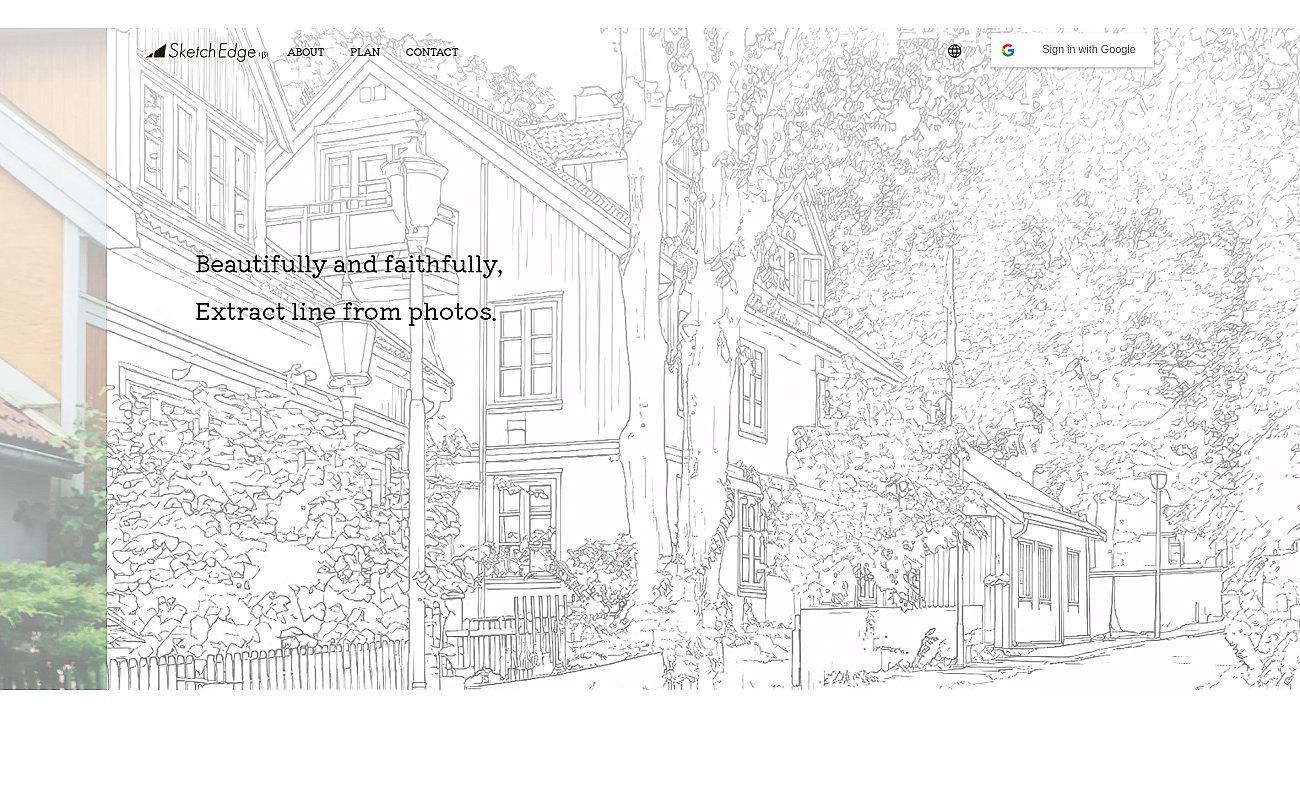
Task: Go to the PLAN page
Action: (365, 52)
